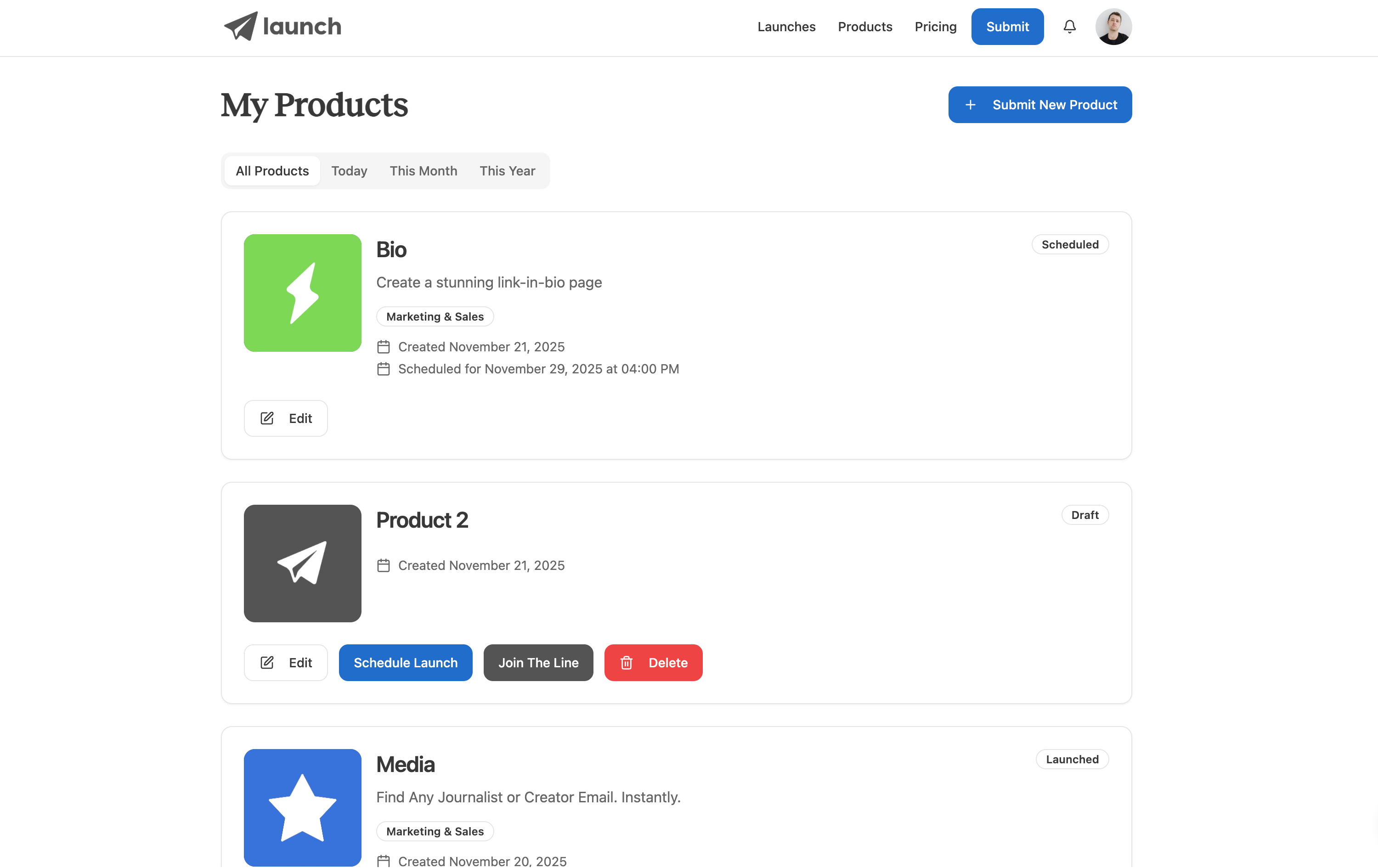Select the This Year filter tab

point(507,170)
